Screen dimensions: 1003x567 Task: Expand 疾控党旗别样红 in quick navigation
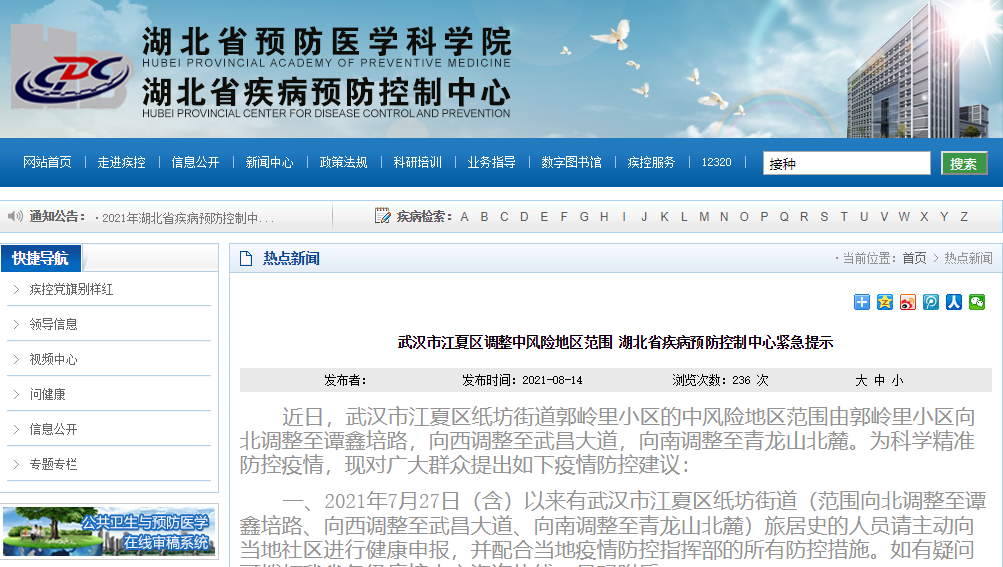70,290
